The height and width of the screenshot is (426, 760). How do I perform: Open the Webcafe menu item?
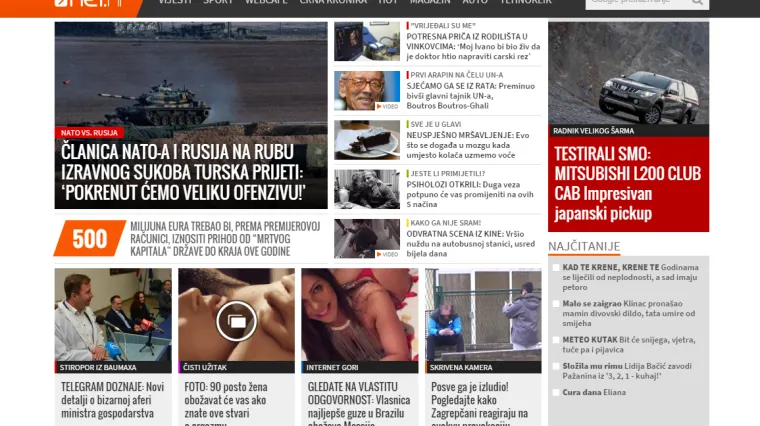pos(266,2)
